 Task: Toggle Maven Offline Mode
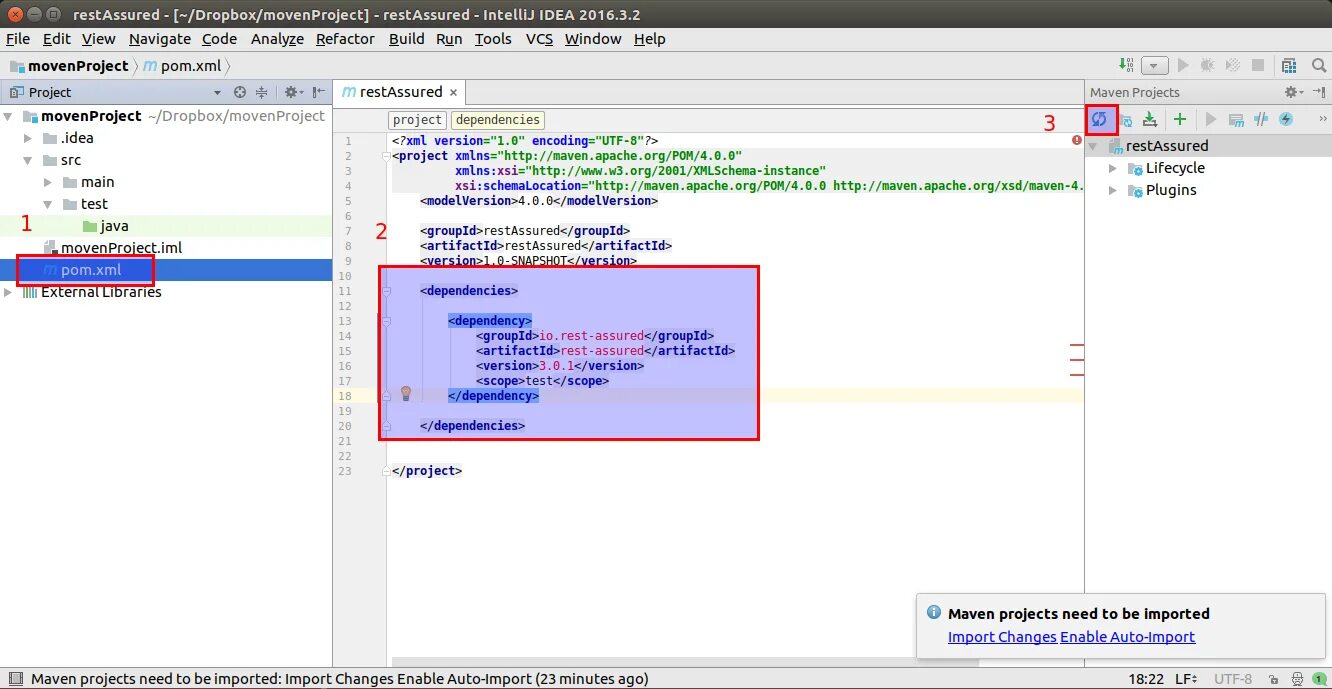(1261, 120)
